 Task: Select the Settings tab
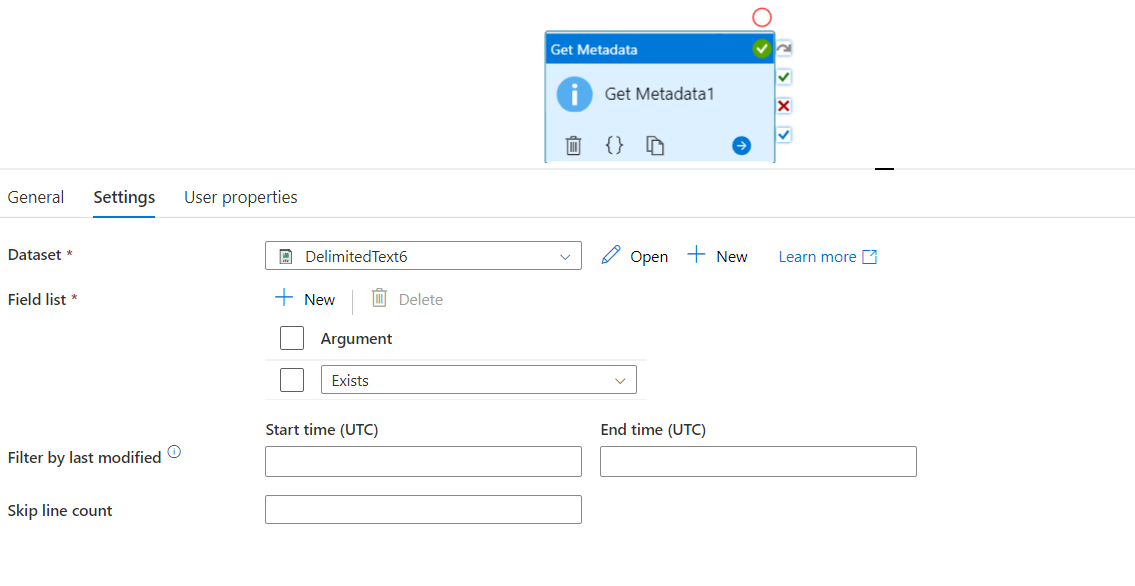click(124, 197)
